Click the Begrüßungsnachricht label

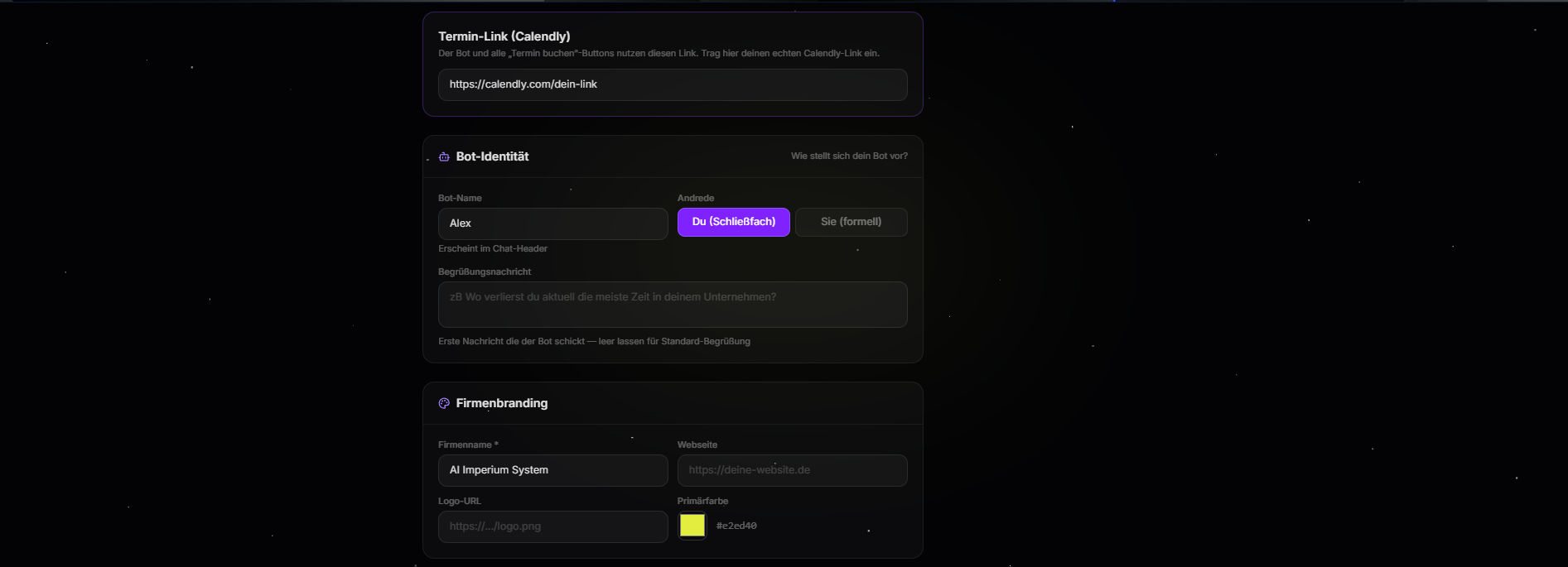click(485, 271)
